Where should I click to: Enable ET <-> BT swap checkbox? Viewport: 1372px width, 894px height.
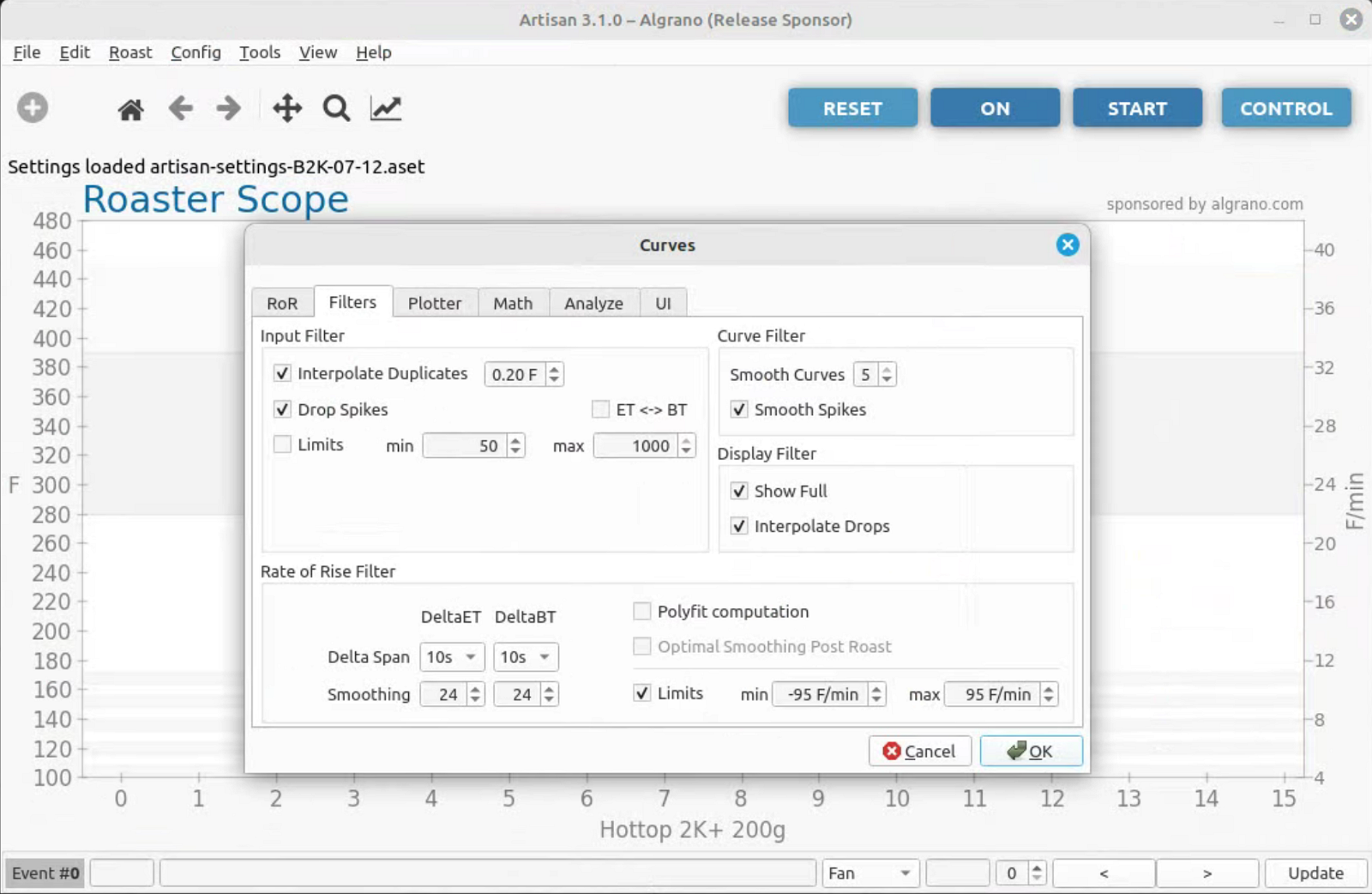600,409
